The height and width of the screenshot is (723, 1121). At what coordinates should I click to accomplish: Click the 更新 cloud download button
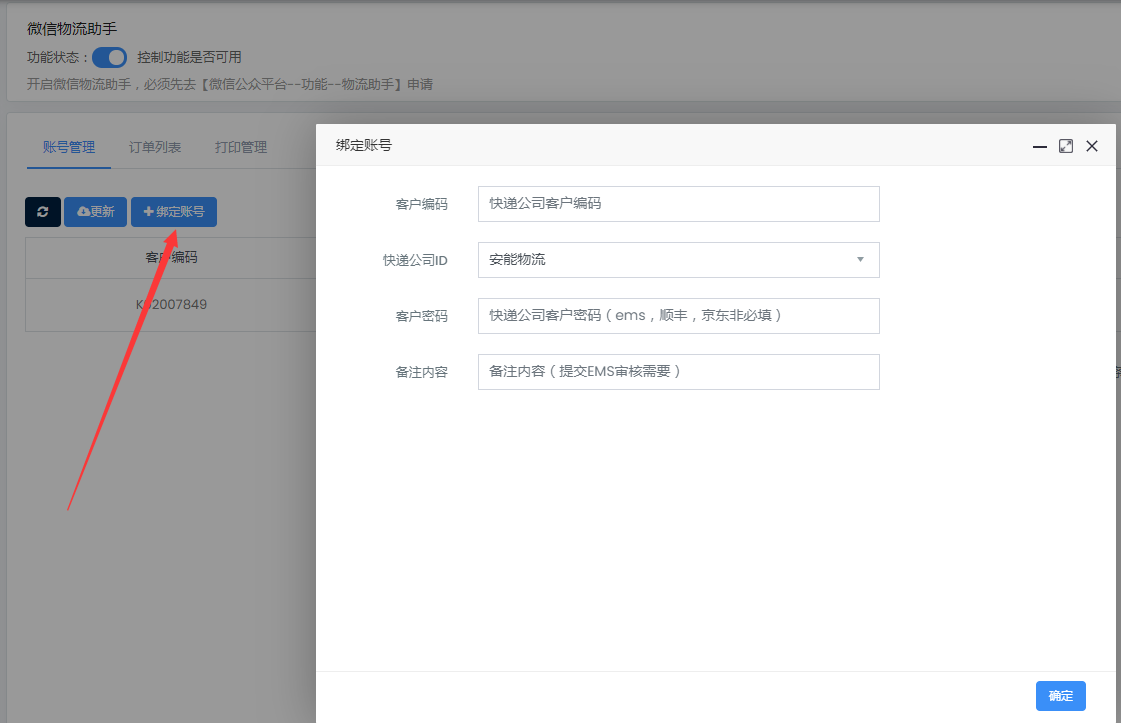(x=95, y=212)
